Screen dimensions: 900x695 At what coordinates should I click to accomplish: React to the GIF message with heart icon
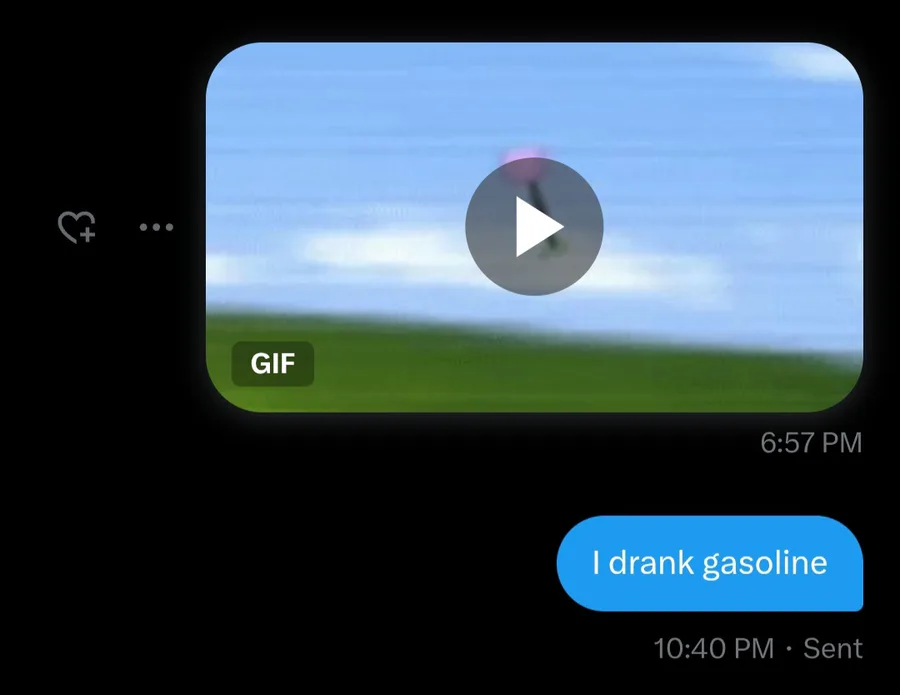(76, 227)
